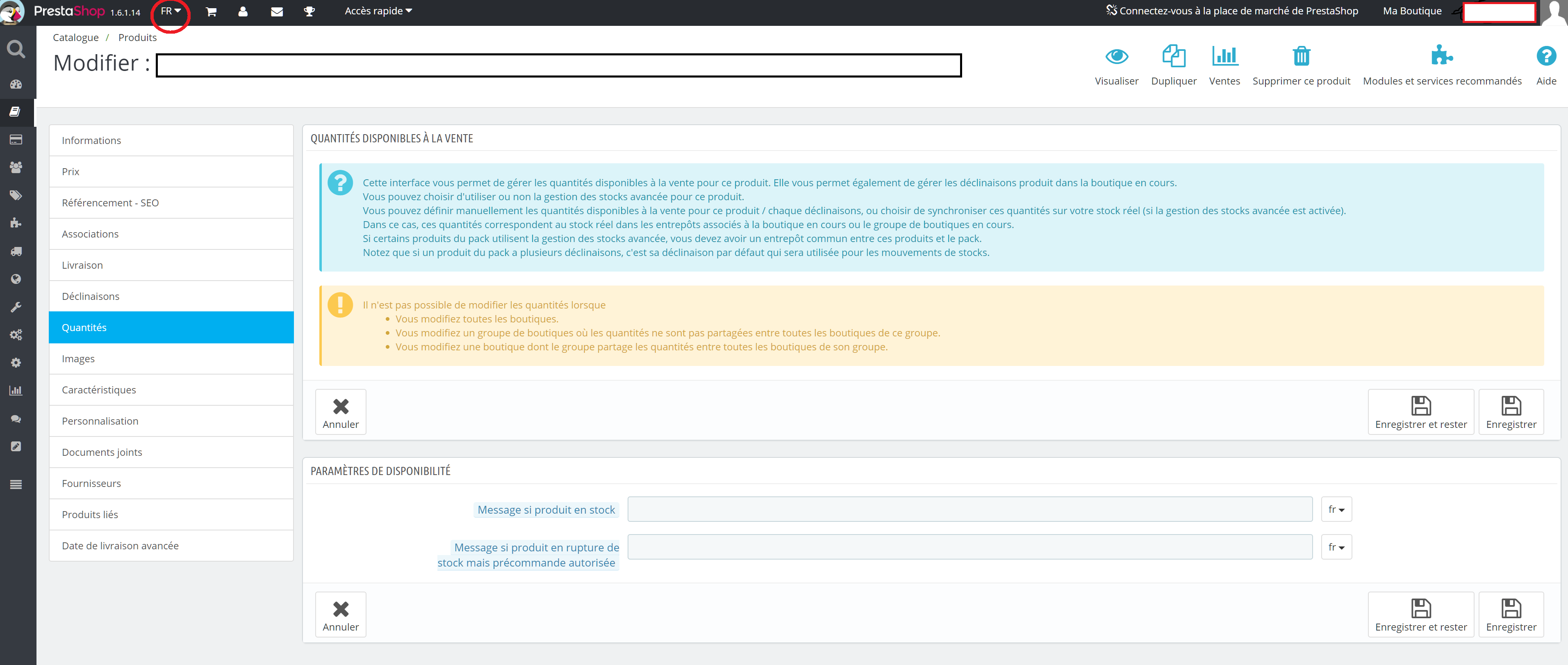Open the Price rules tags icon
The height and width of the screenshot is (665, 1568).
(x=16, y=195)
